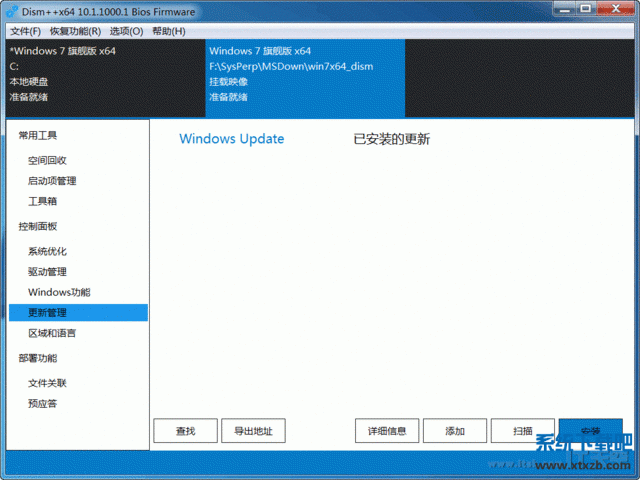Open 系统优化 under 控制面板

click(47, 251)
